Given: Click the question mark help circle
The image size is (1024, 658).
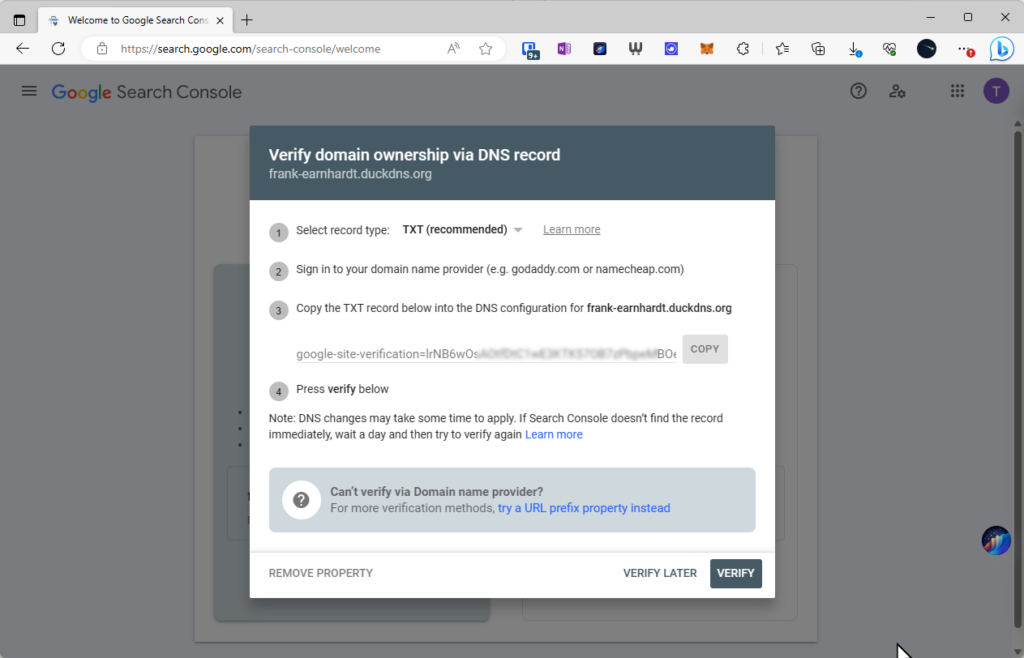Looking at the screenshot, I should point(301,500).
